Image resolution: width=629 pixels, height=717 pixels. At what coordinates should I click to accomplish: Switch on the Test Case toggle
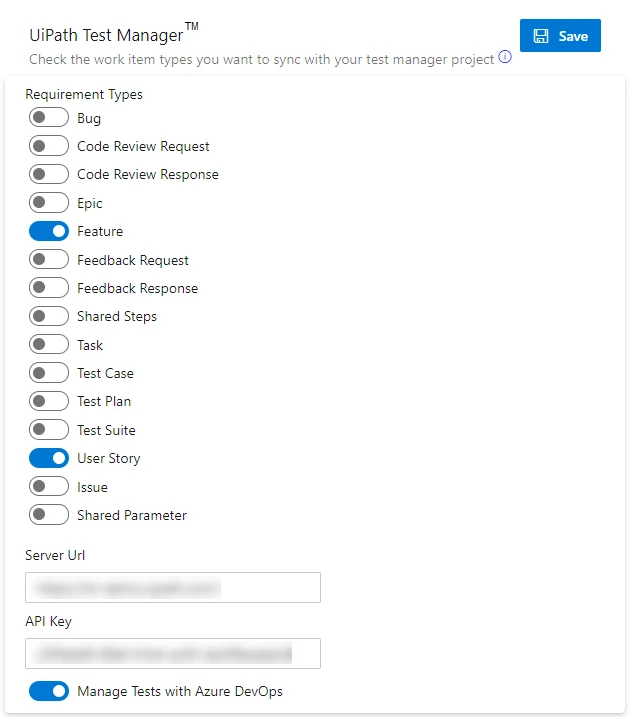point(49,373)
